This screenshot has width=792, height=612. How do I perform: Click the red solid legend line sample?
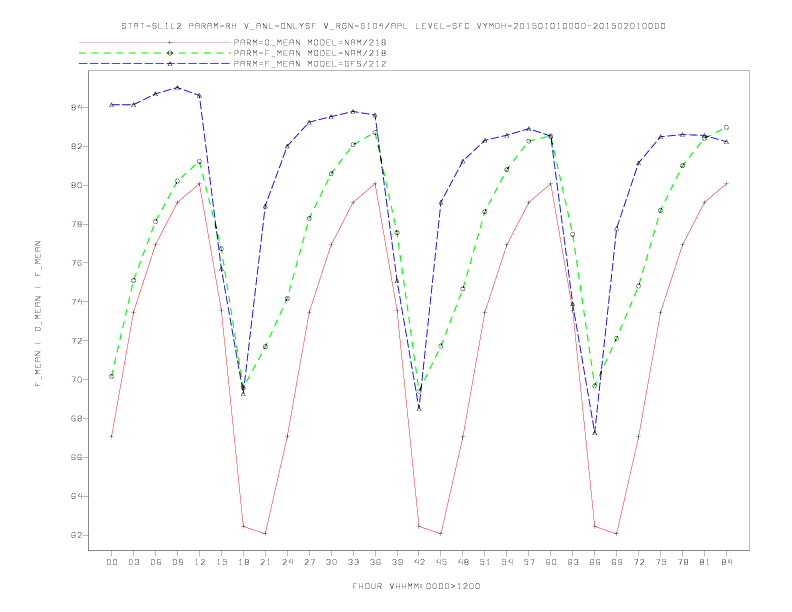point(155,42)
